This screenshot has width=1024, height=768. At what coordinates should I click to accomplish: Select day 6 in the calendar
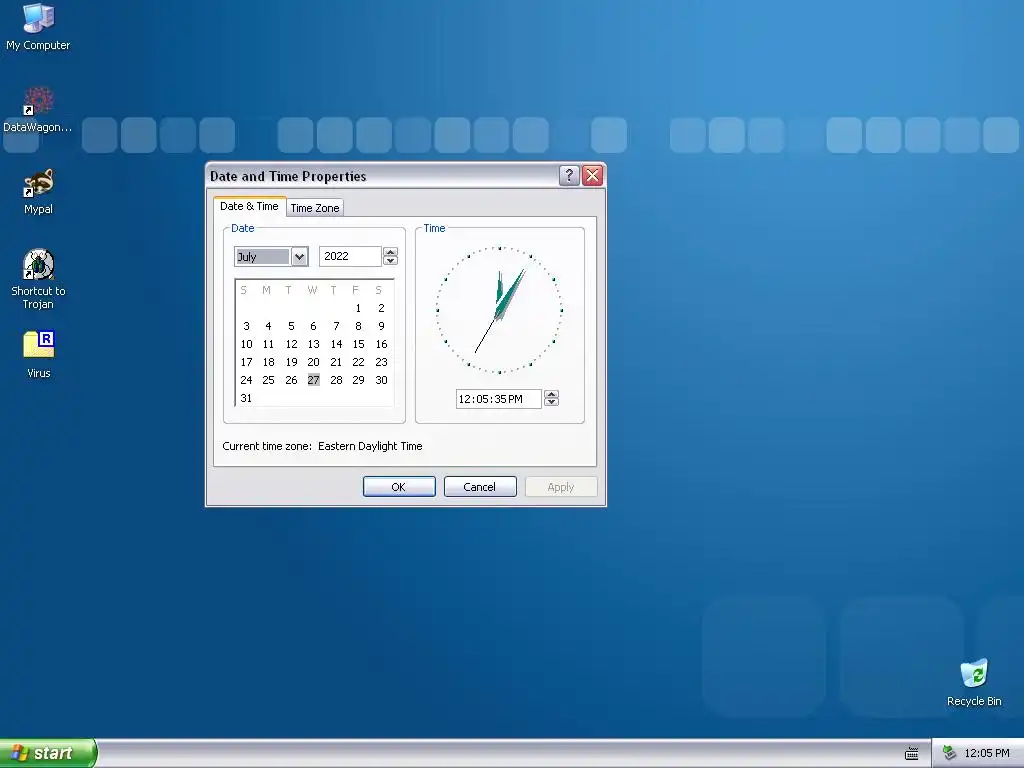point(313,326)
